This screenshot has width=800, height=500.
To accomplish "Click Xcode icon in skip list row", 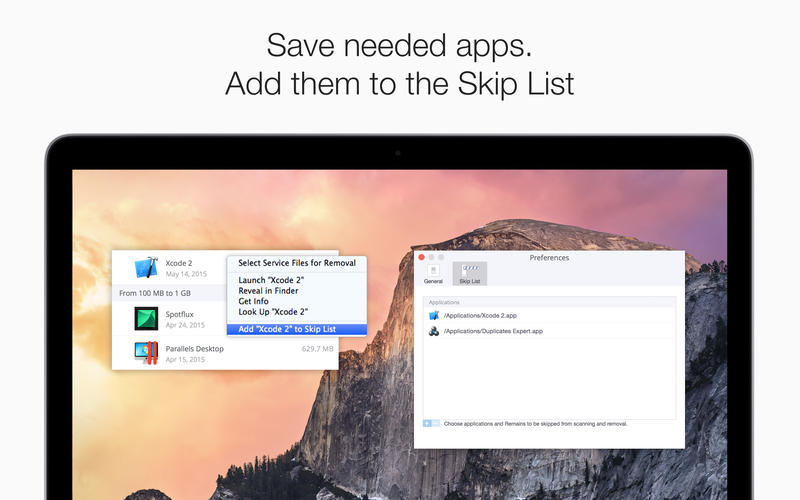I will (434, 315).
